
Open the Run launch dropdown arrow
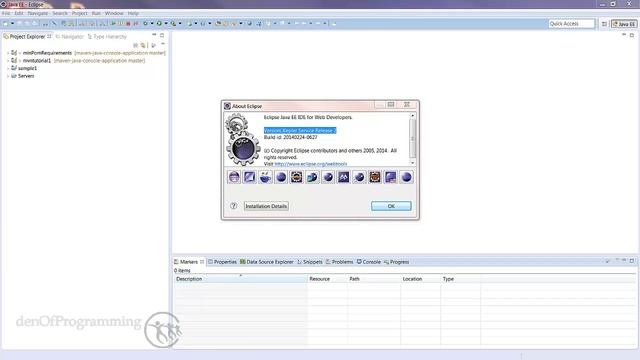(166, 24)
